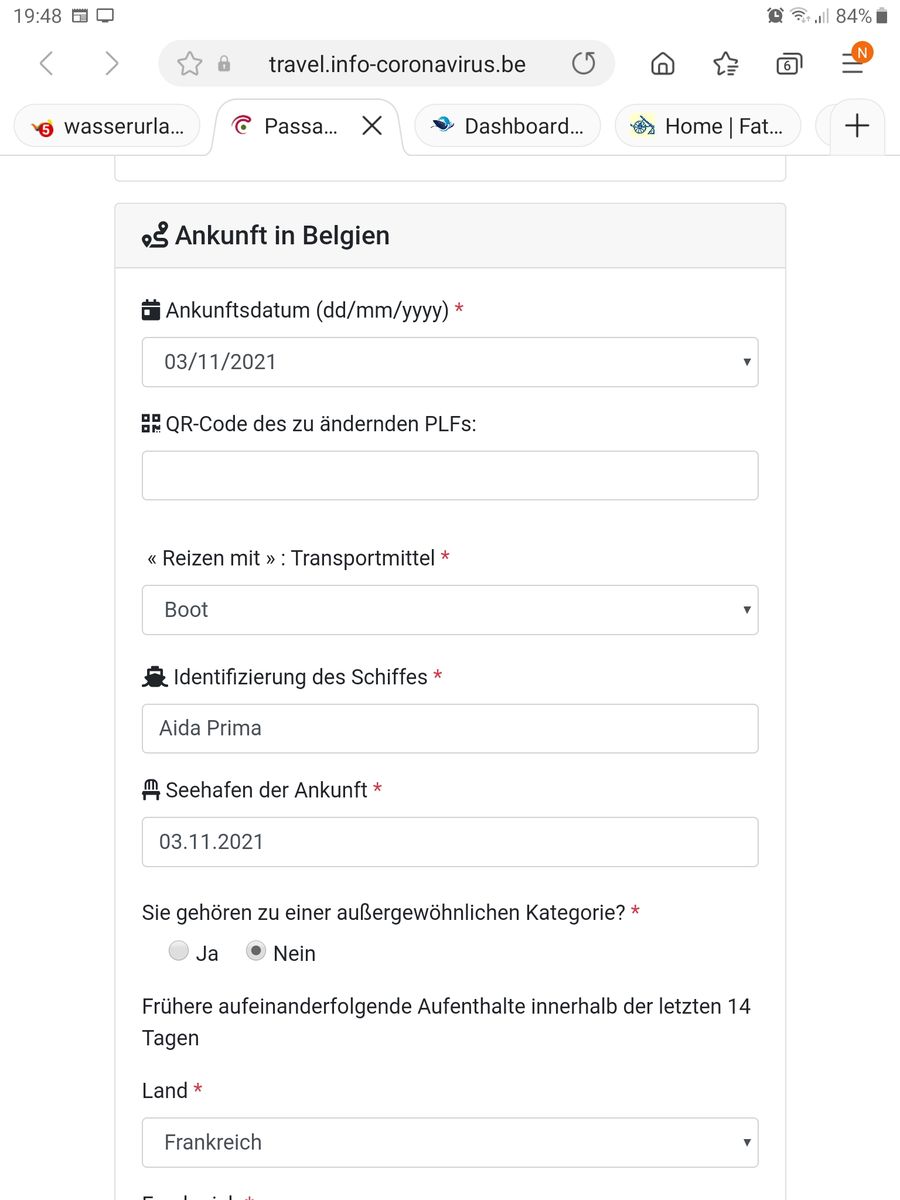Image resolution: width=900 pixels, height=1200 pixels.
Task: Open the Ankunftsdatum date dropdown
Action: pyautogui.click(x=449, y=362)
